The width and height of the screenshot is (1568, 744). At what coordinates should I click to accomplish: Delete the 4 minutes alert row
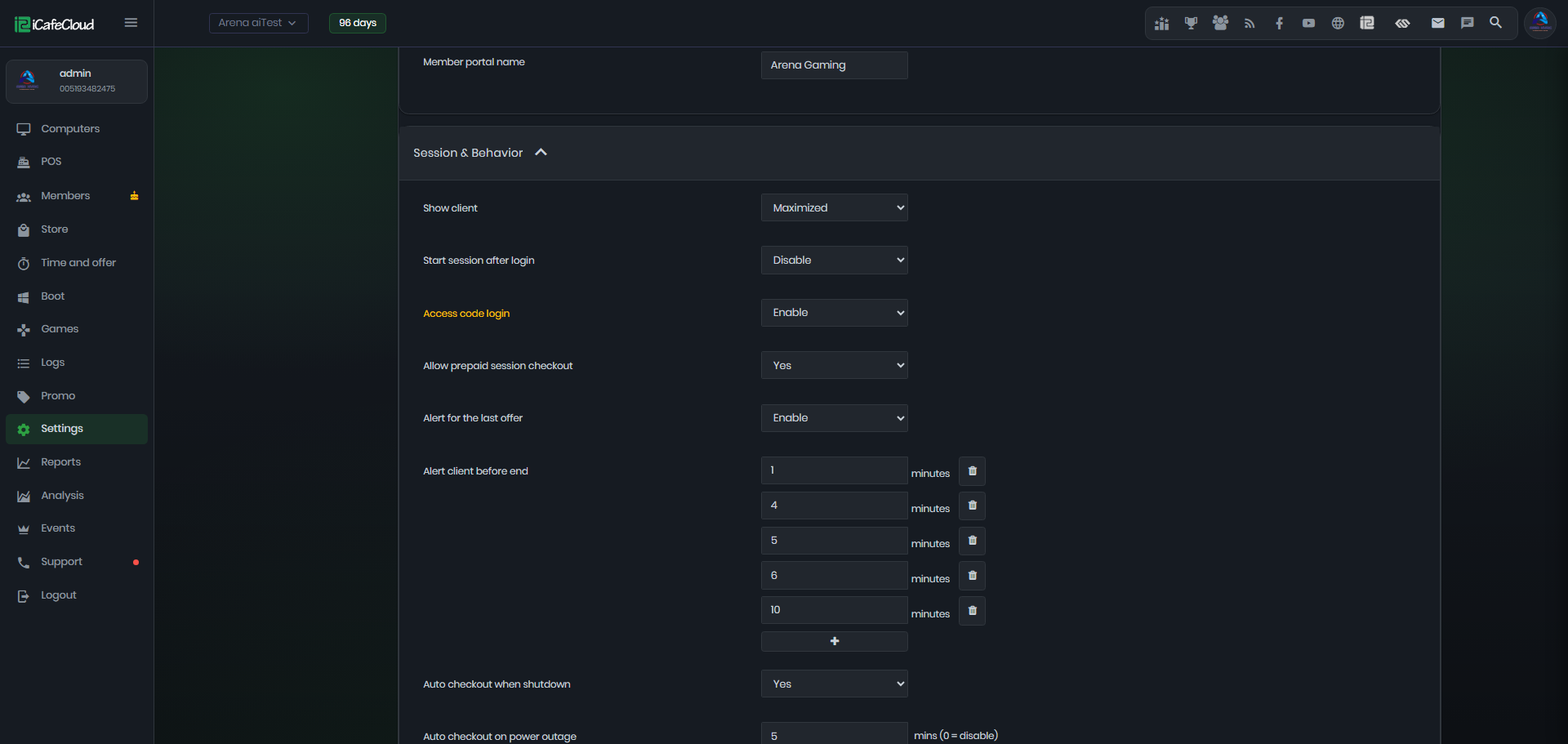972,506
